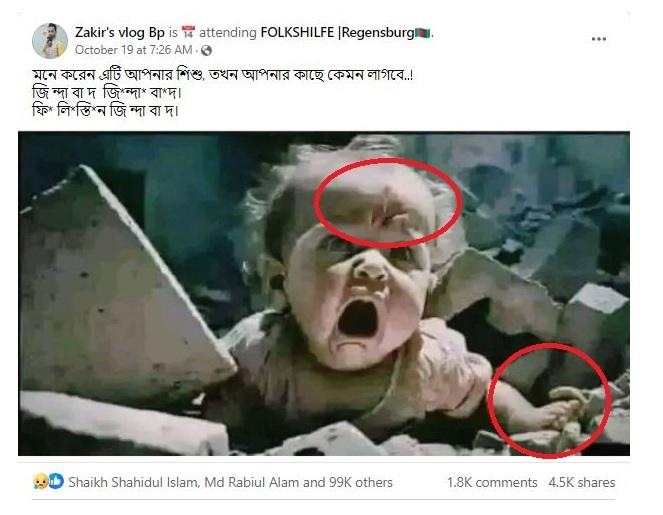Click the red circle on baby's forehead
Screen dimensions: 663x515
click(x=388, y=203)
